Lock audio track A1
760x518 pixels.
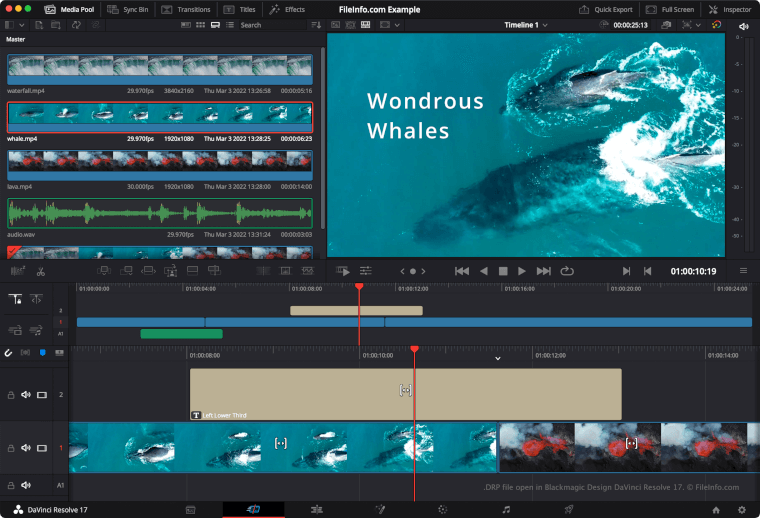click(x=11, y=485)
